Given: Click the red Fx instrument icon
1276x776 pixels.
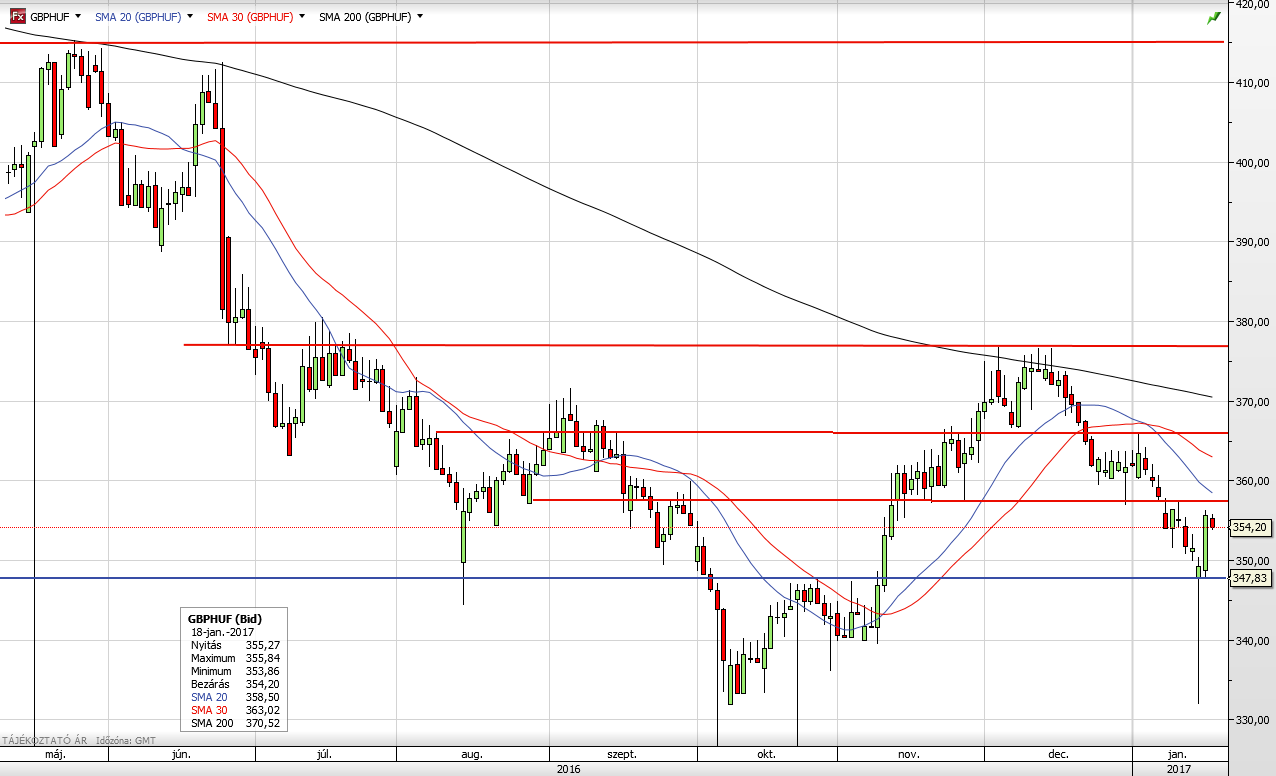Looking at the screenshot, I should pyautogui.click(x=18, y=16).
